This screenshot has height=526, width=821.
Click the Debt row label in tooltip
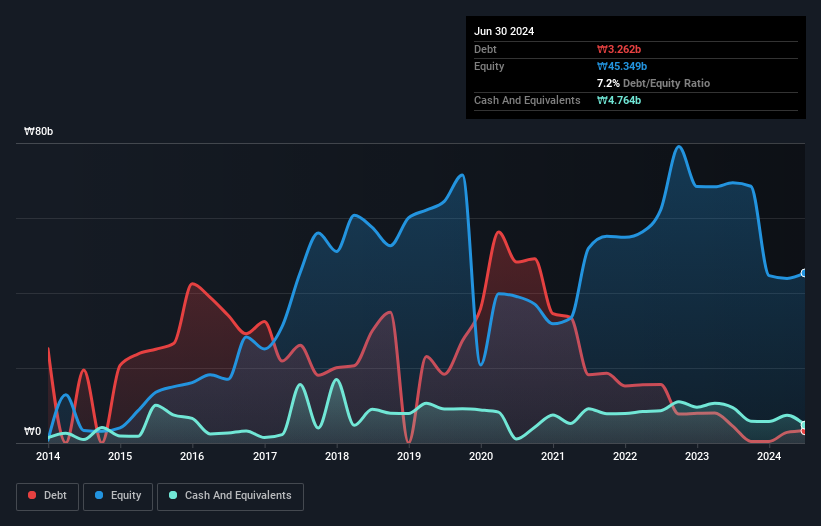point(485,49)
